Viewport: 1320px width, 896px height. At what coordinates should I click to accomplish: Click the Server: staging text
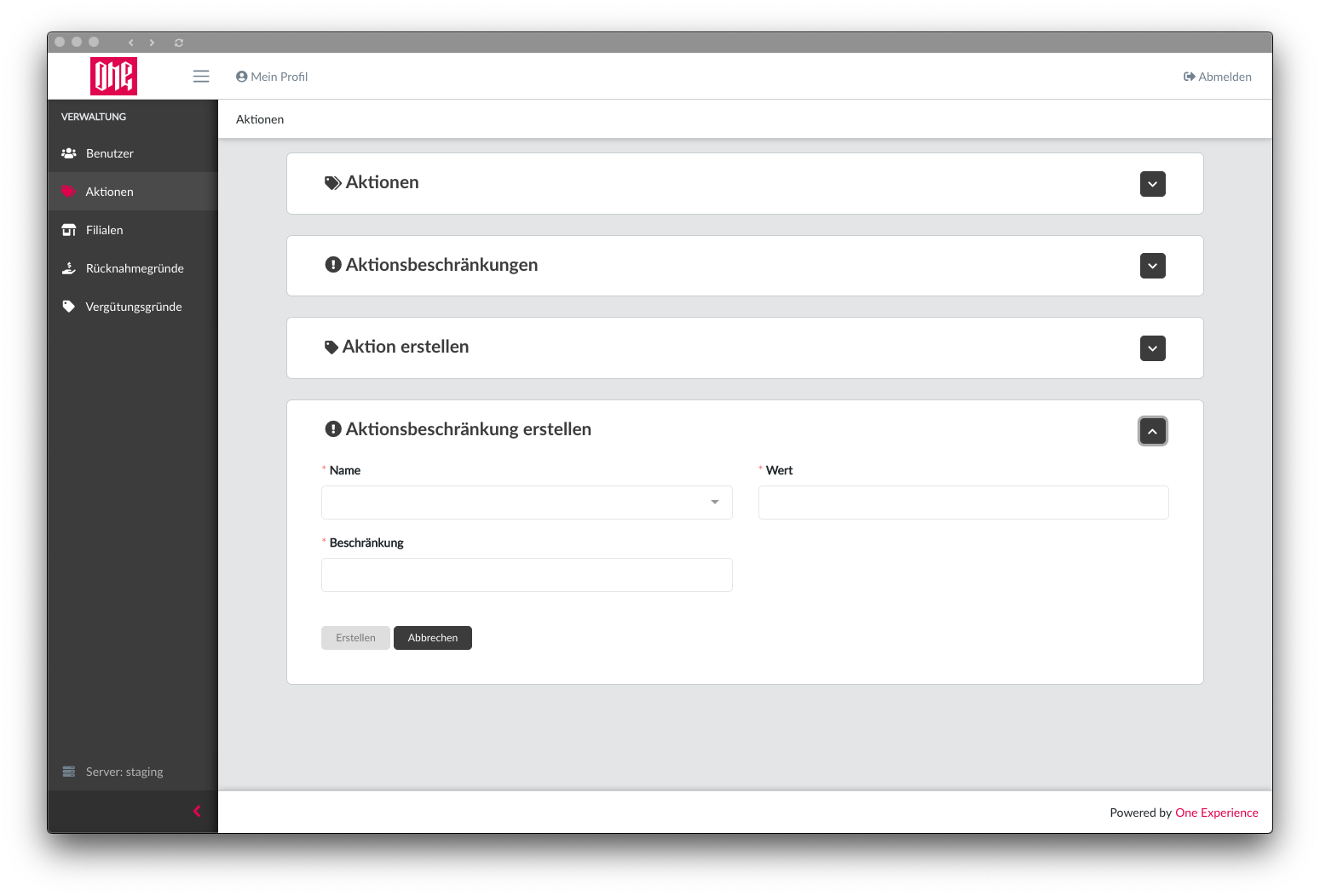tap(124, 772)
